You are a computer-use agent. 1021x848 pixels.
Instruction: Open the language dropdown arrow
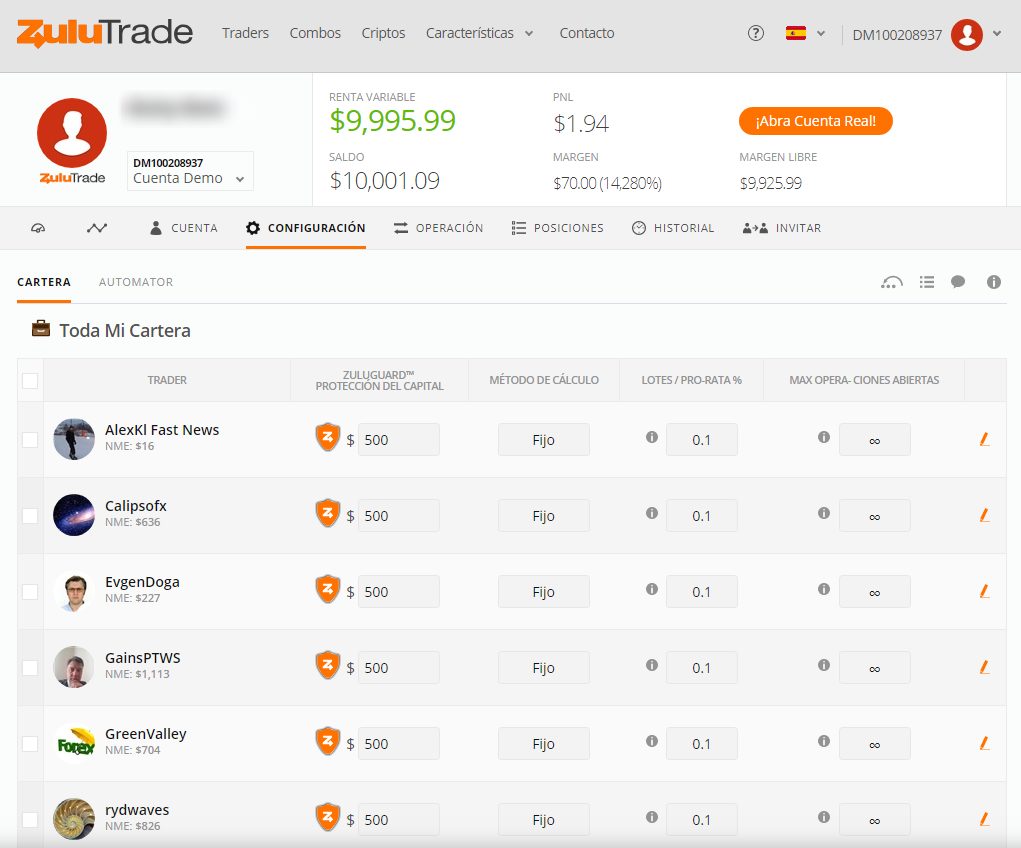[x=821, y=33]
